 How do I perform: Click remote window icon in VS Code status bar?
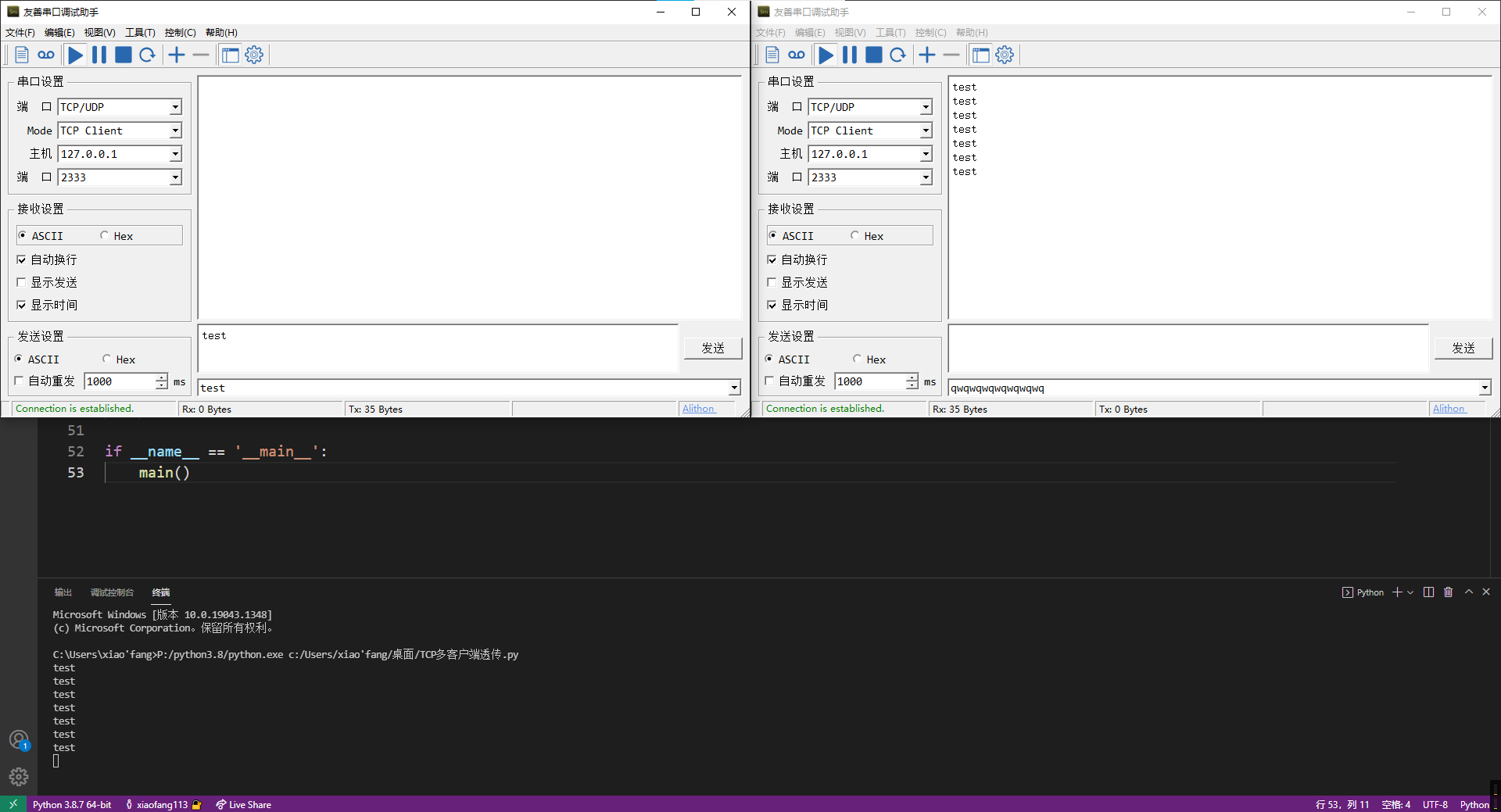[13, 804]
